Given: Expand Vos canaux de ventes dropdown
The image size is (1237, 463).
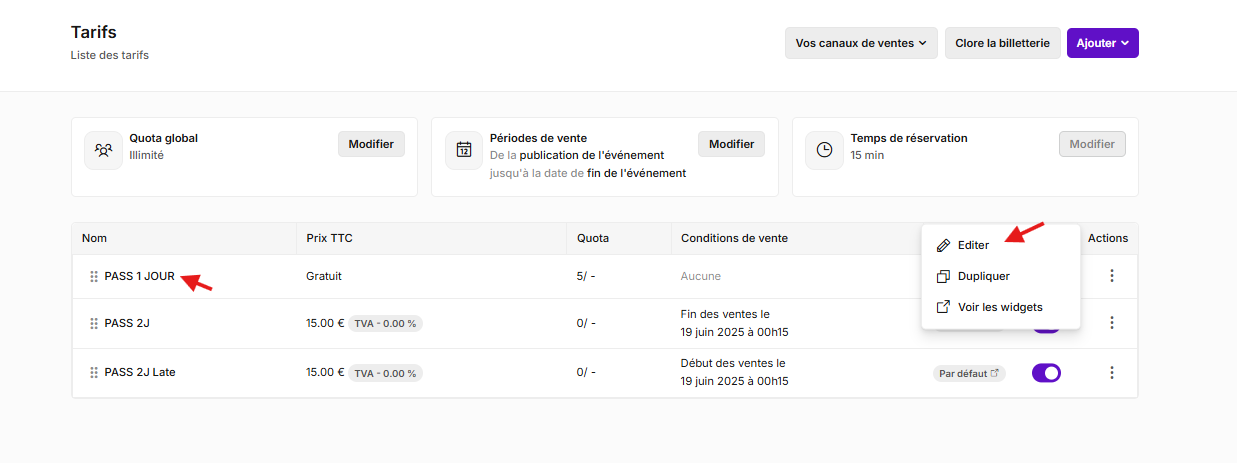Looking at the screenshot, I should pos(861,43).
